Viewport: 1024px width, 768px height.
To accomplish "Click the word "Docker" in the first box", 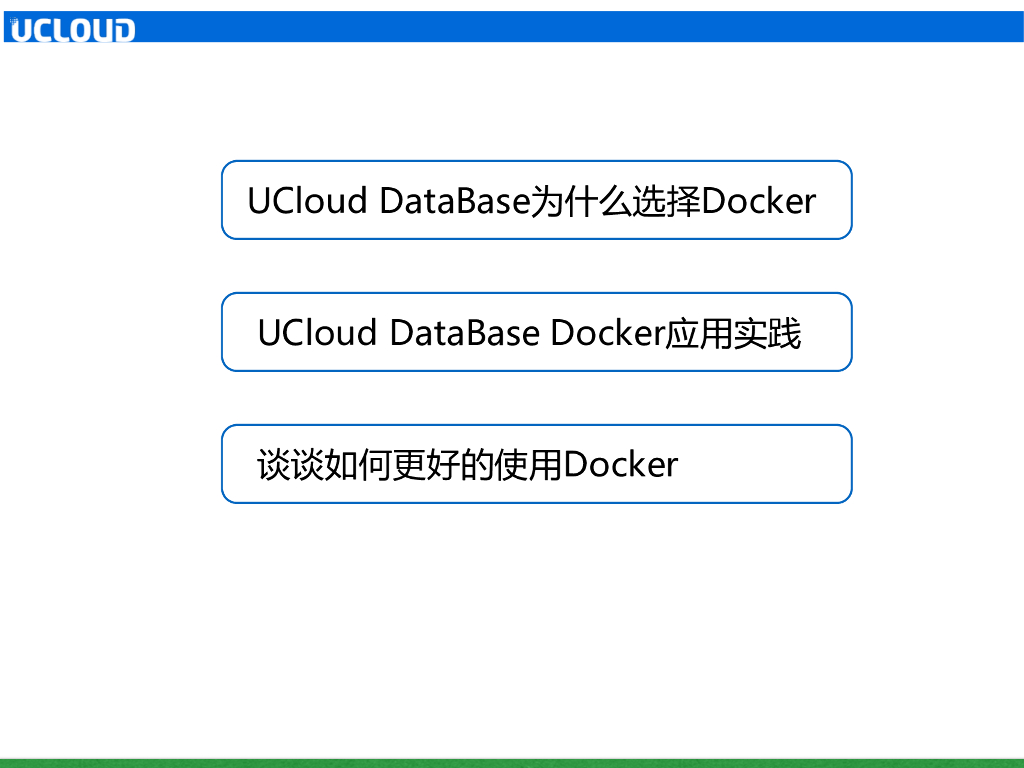I will point(759,201).
